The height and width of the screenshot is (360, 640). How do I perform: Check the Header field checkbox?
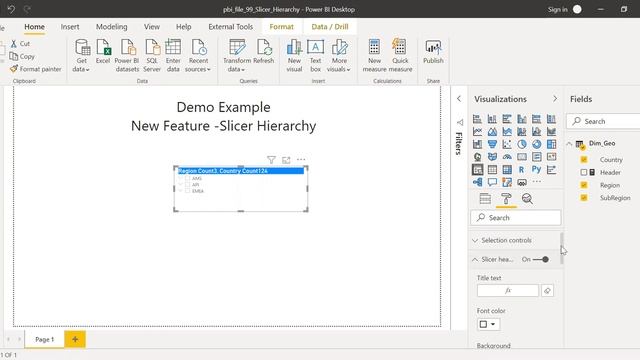click(584, 172)
